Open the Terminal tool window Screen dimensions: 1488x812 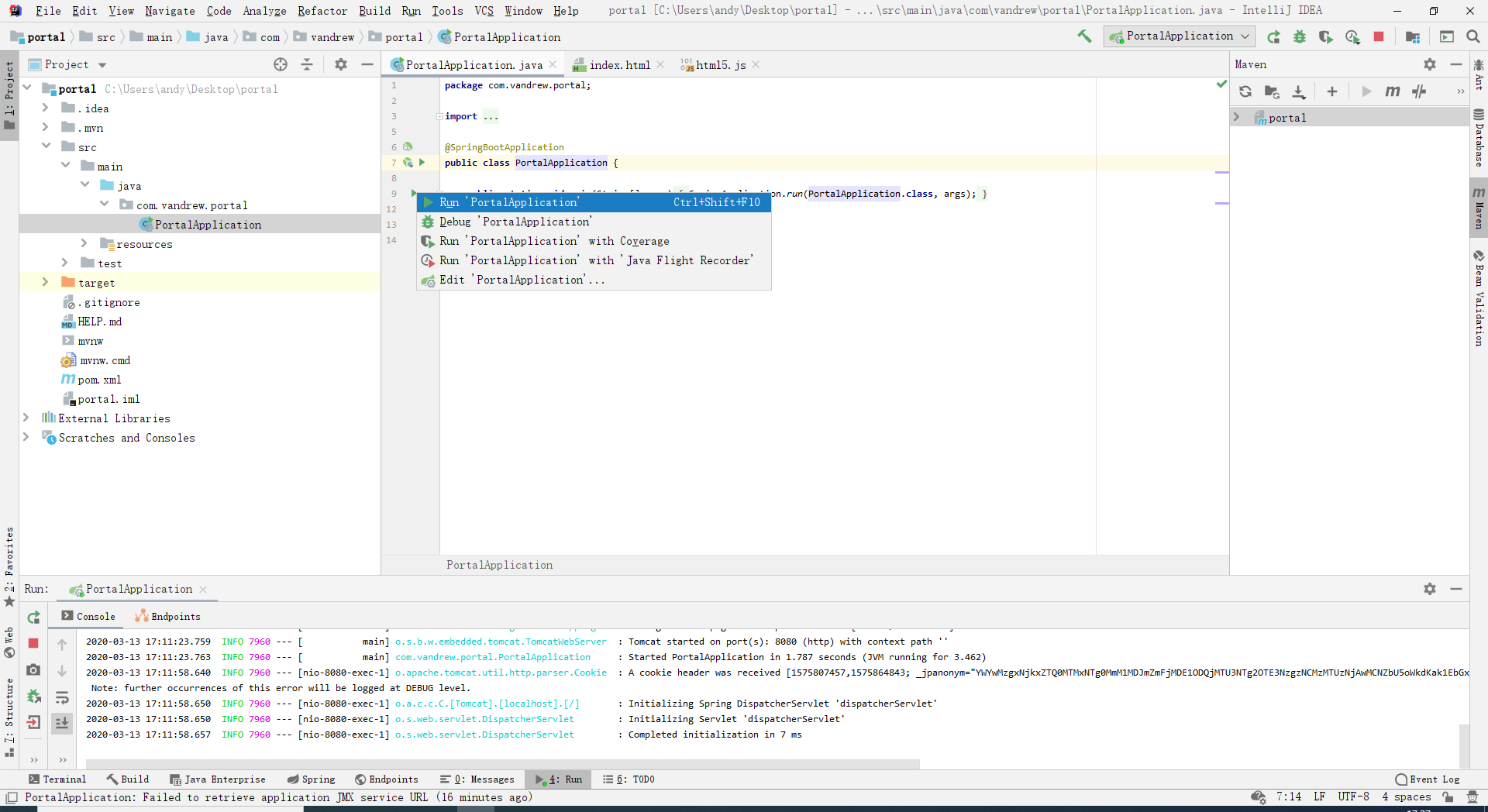(57, 779)
